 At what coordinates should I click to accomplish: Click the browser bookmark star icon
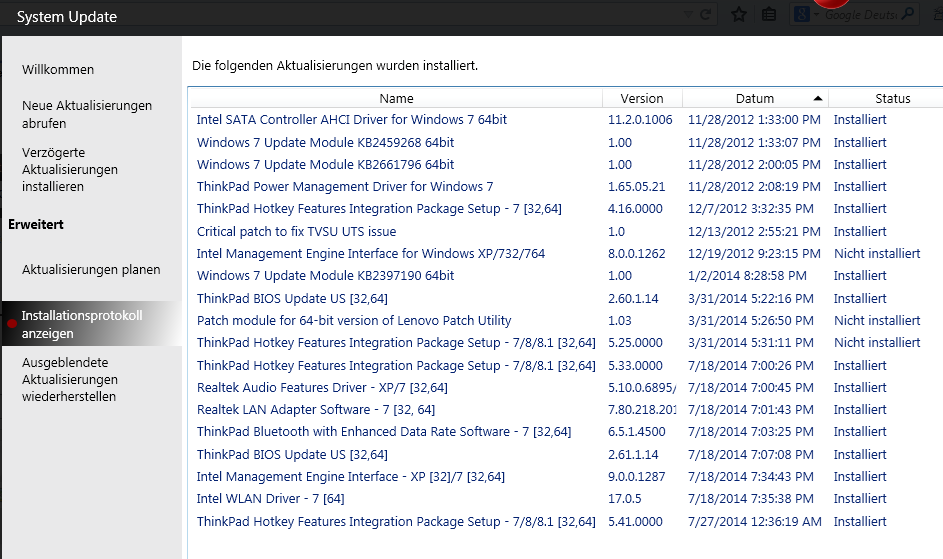tap(739, 14)
